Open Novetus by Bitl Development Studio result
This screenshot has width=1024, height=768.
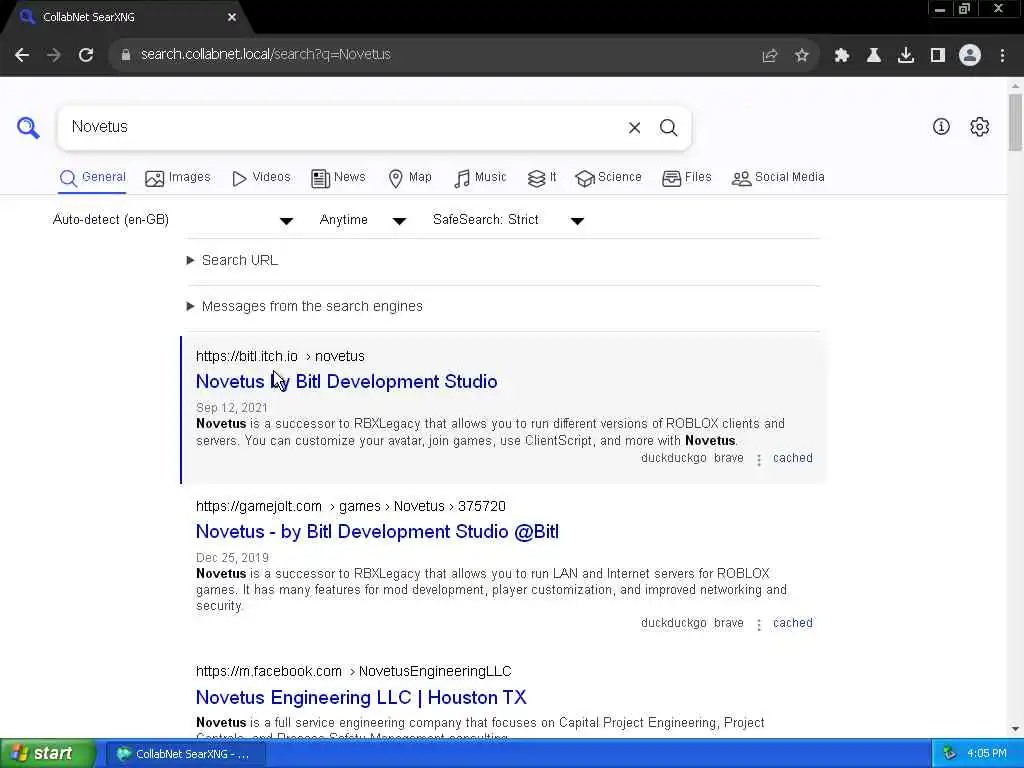[346, 381]
